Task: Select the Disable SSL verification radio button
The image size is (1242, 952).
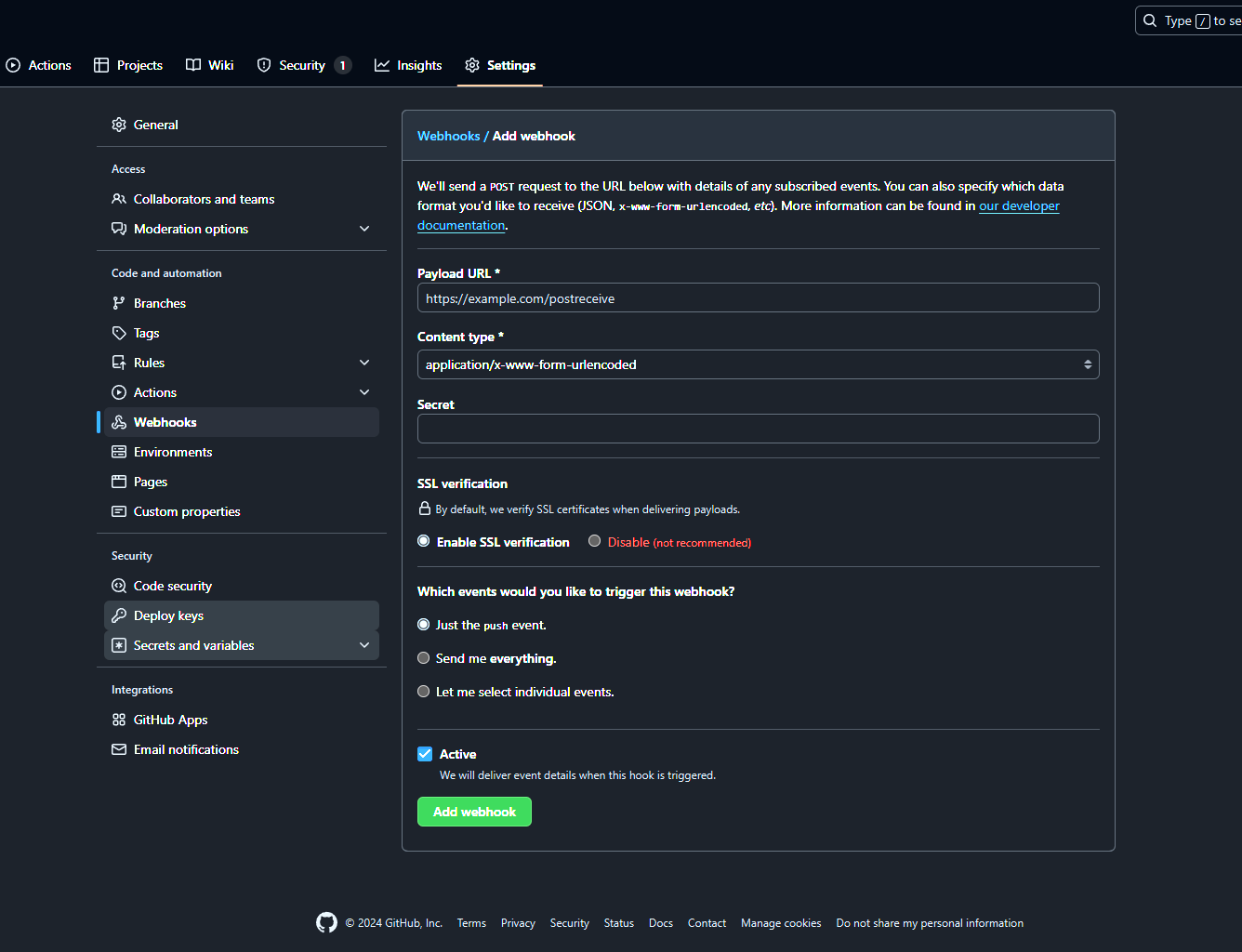Action: pyautogui.click(x=594, y=541)
